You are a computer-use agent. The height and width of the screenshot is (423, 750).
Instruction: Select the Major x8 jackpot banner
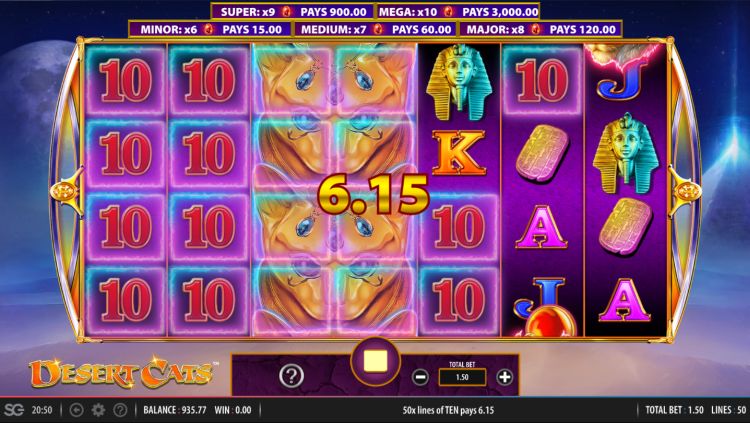click(540, 29)
